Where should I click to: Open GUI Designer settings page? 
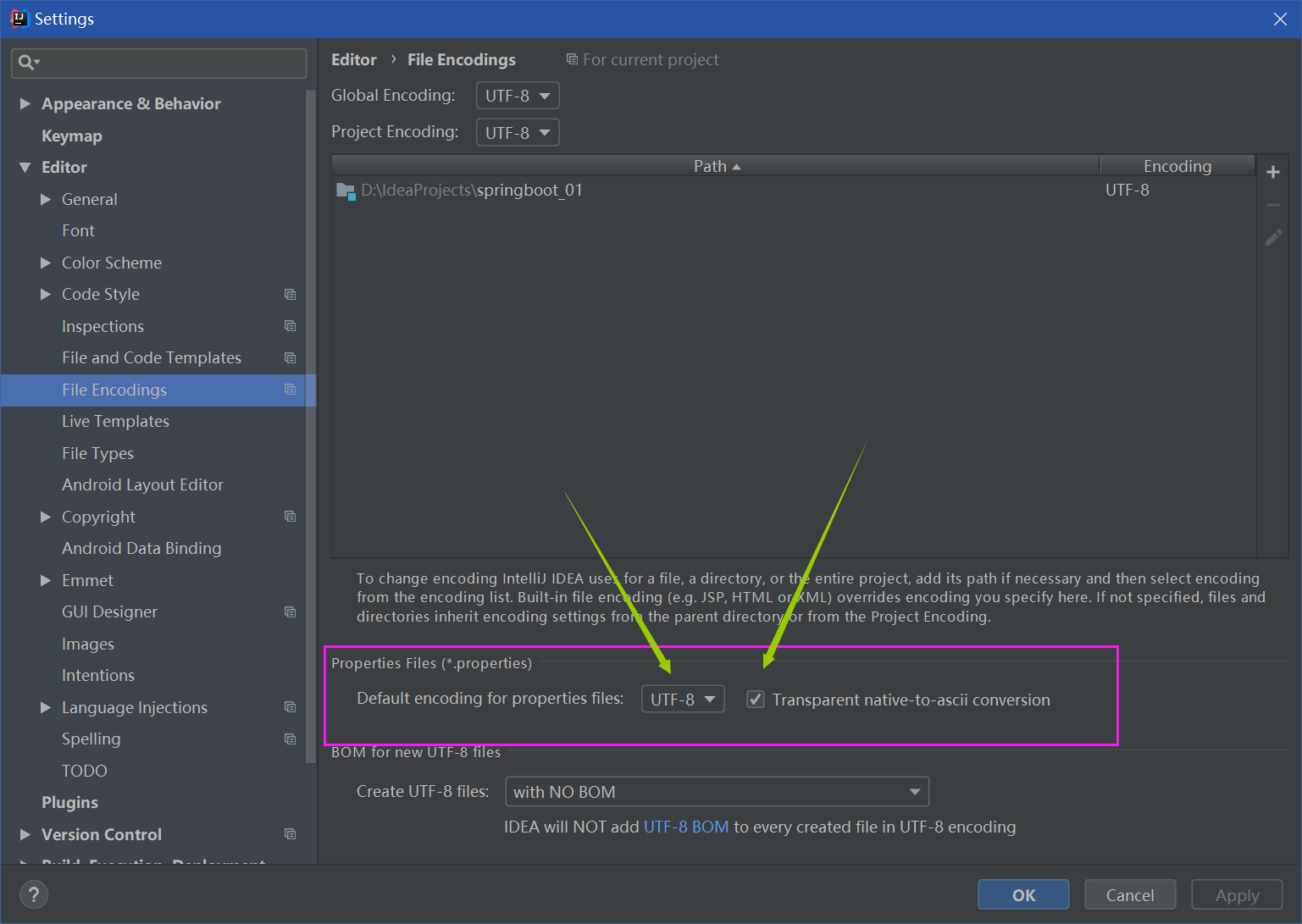click(x=109, y=612)
